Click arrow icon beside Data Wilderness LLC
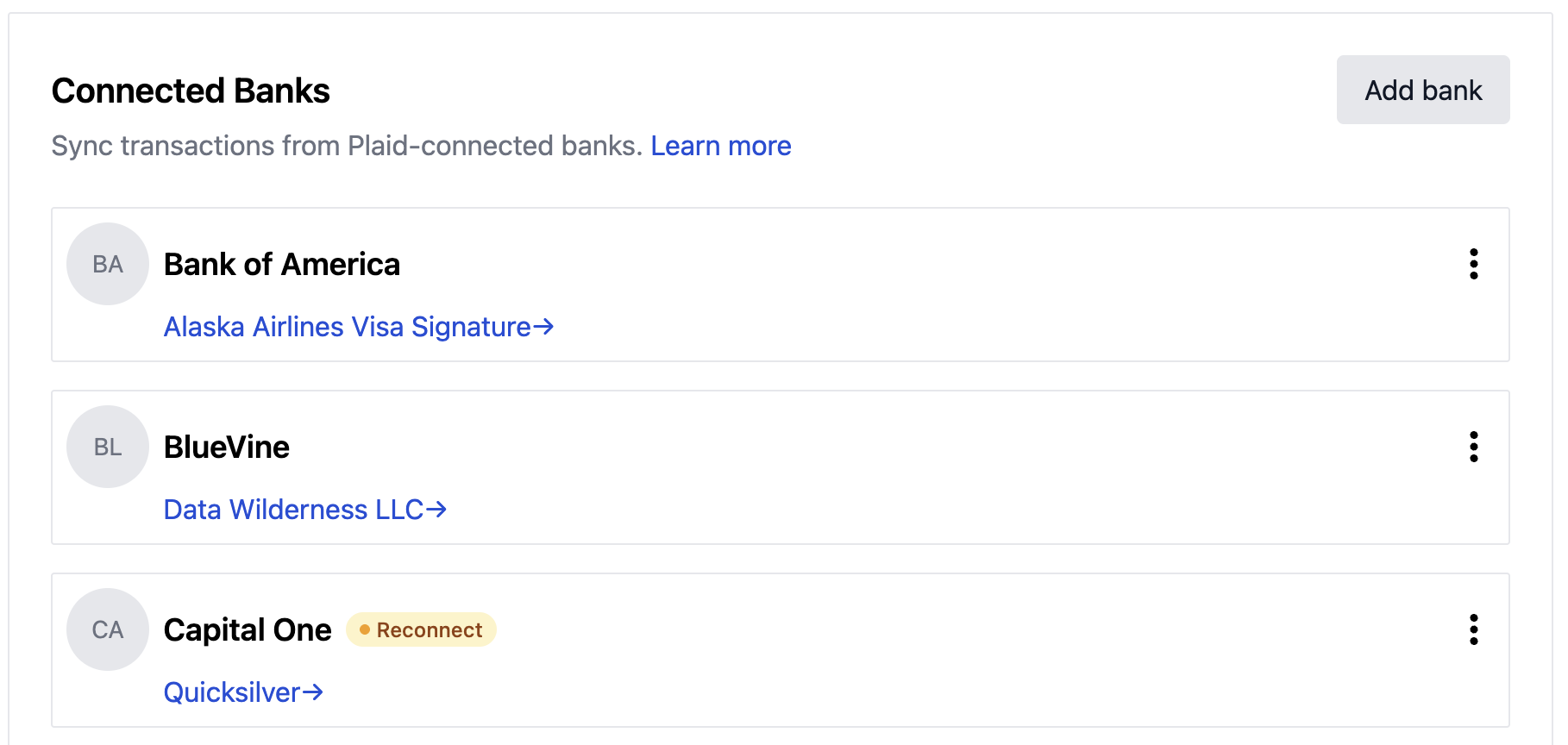This screenshot has height=745, width=1568. tap(436, 510)
